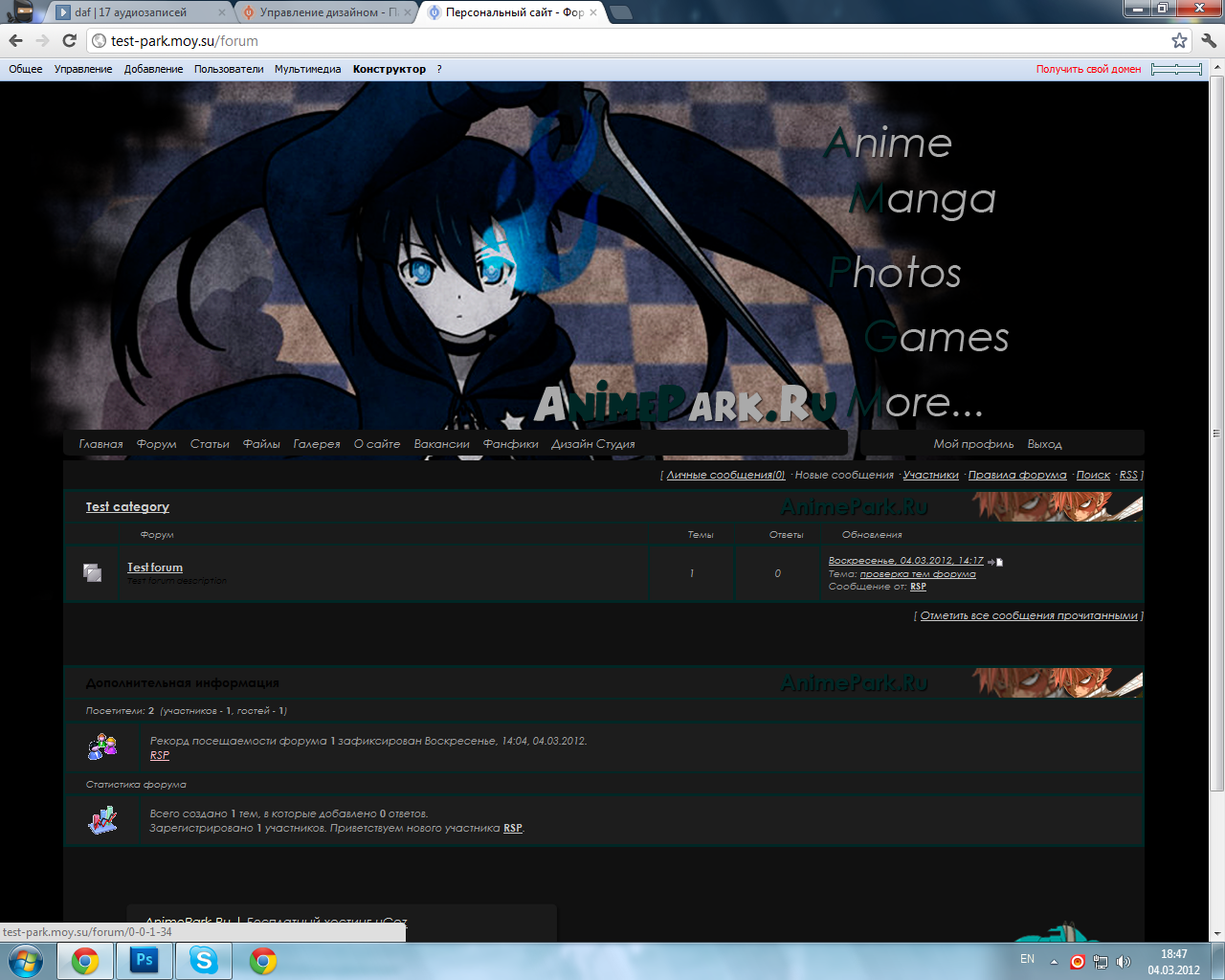
Task: Open the Конструктор admin menu
Action: [390, 69]
